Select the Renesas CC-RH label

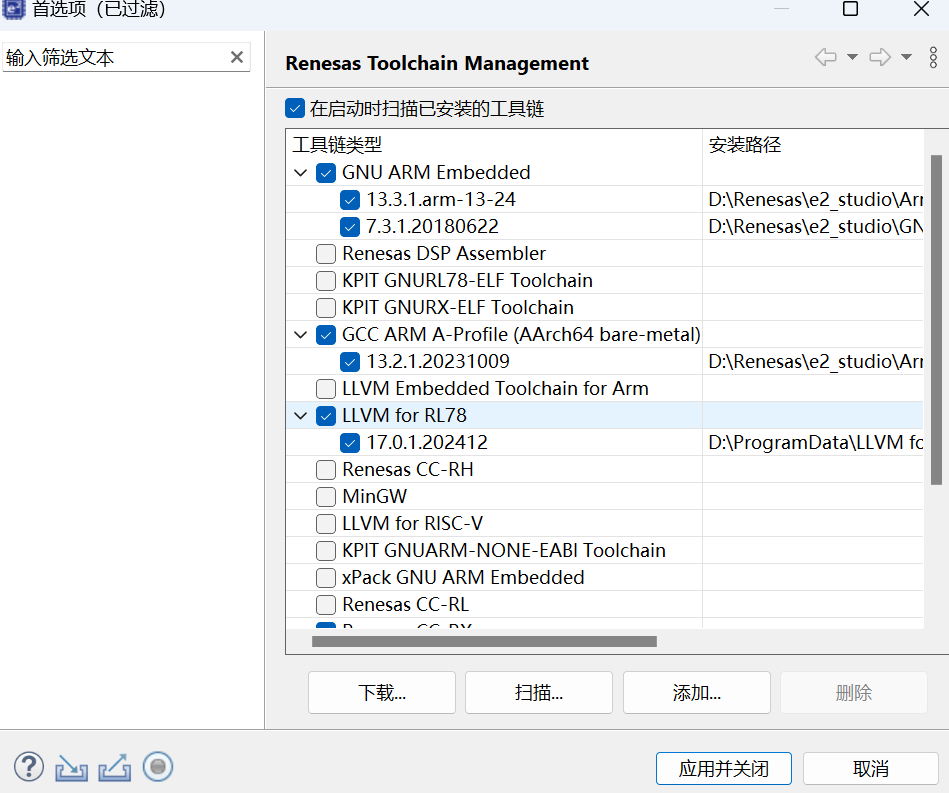click(x=408, y=470)
